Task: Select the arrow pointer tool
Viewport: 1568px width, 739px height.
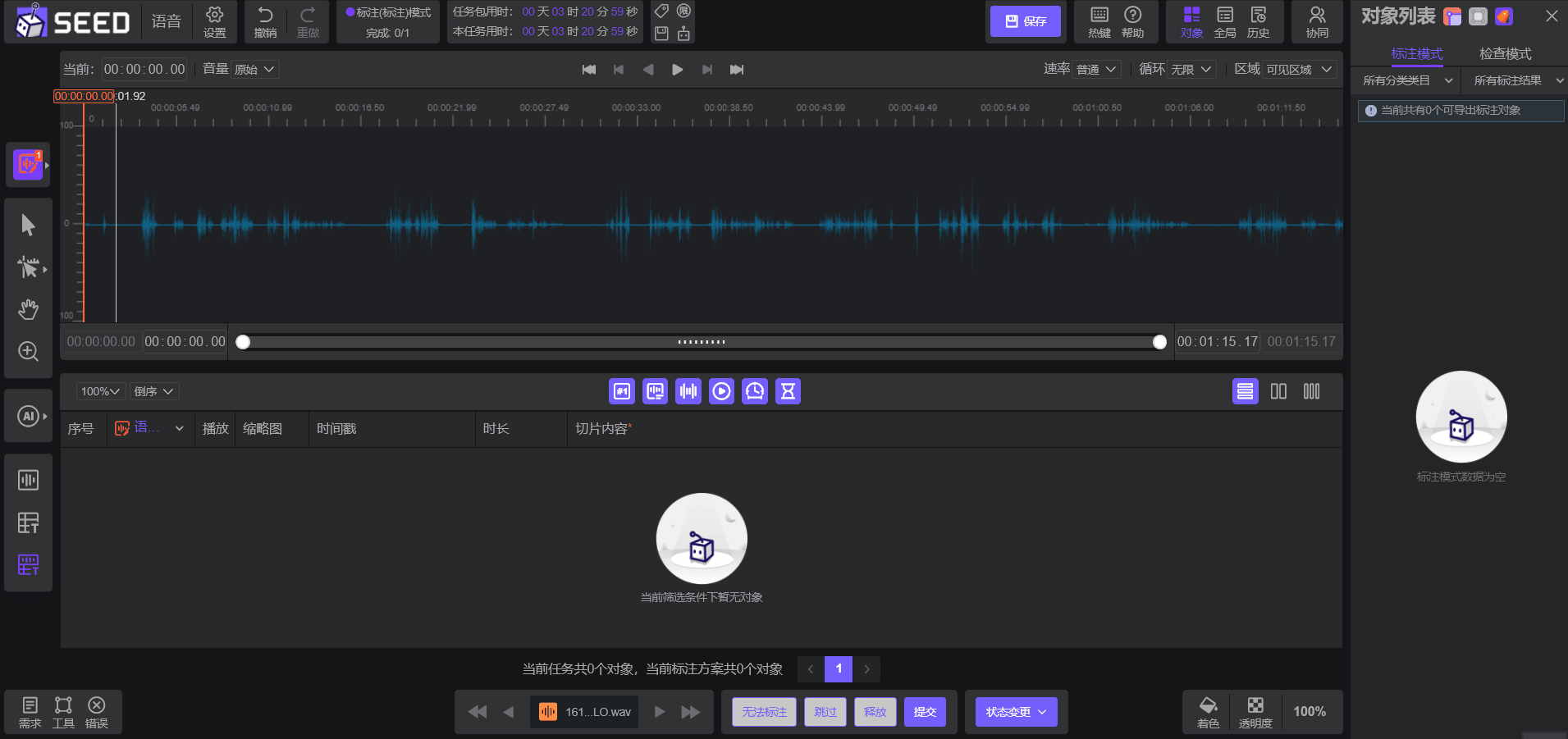Action: (28, 225)
